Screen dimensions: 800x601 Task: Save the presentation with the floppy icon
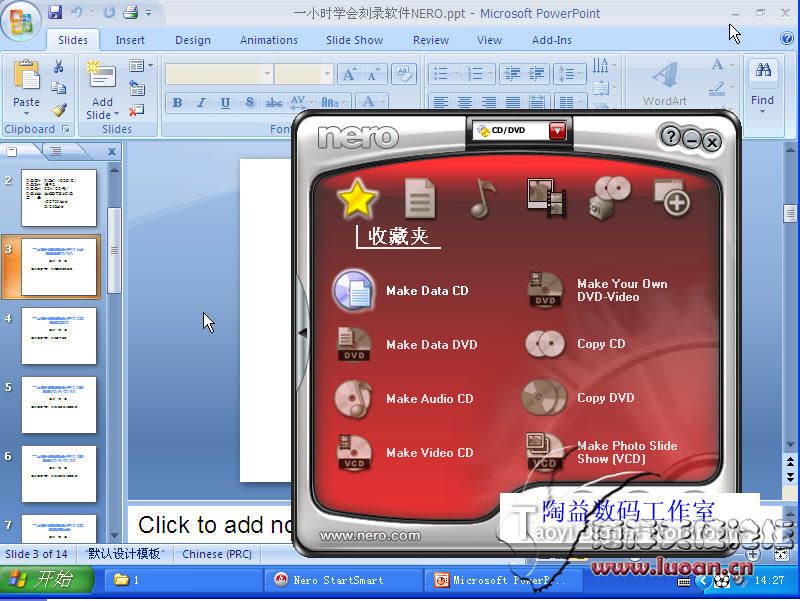(55, 12)
